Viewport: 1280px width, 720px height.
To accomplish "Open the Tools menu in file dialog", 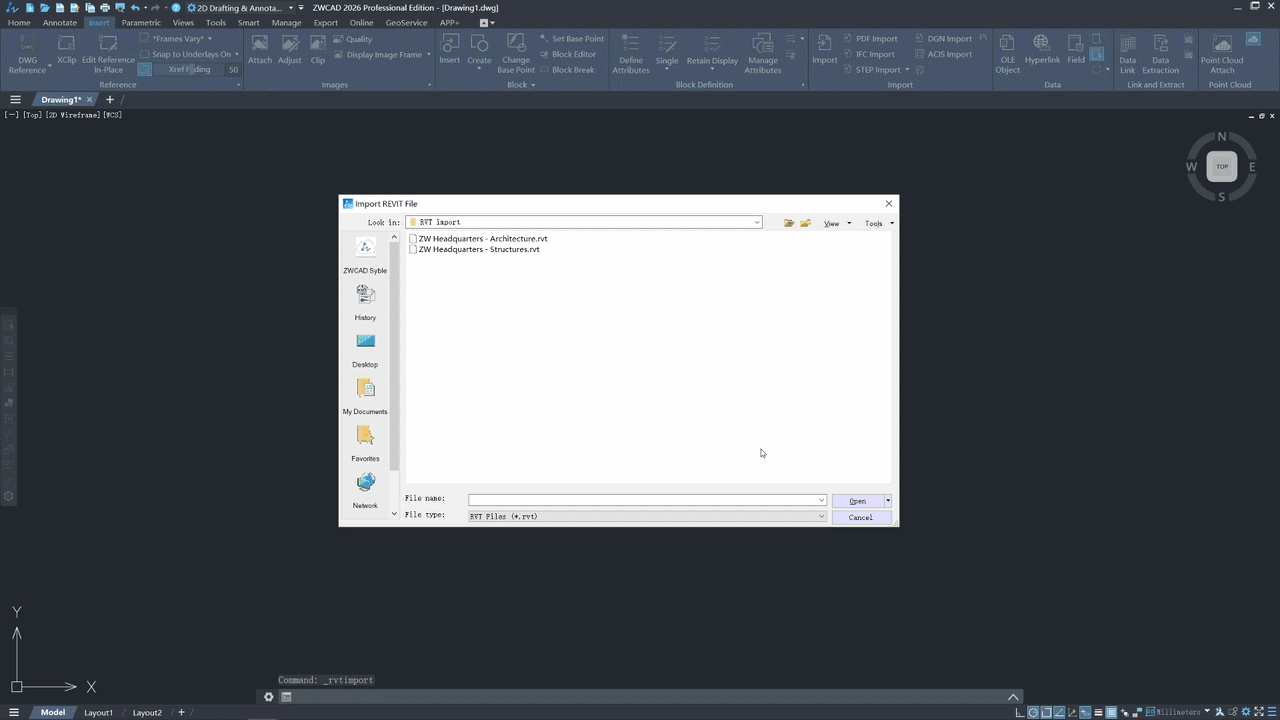I will click(x=879, y=223).
